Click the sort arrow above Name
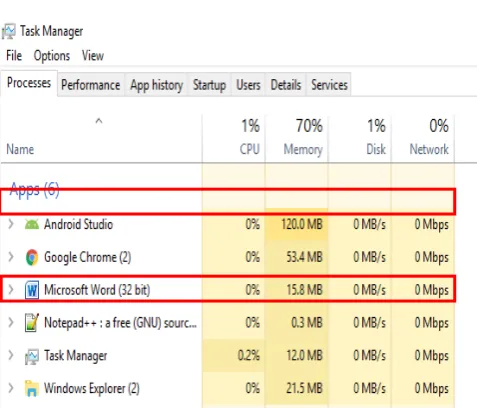The image size is (477, 408). 99,121
